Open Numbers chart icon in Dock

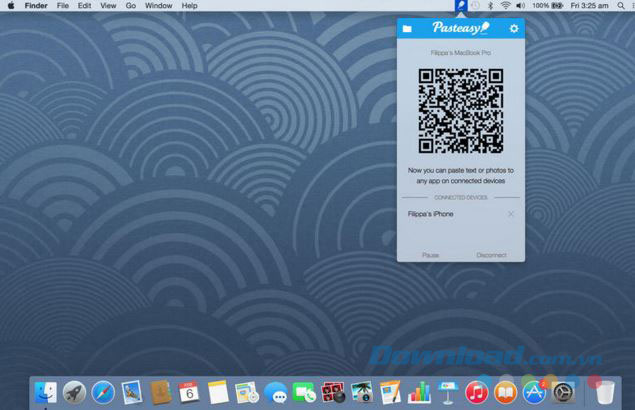(419, 392)
